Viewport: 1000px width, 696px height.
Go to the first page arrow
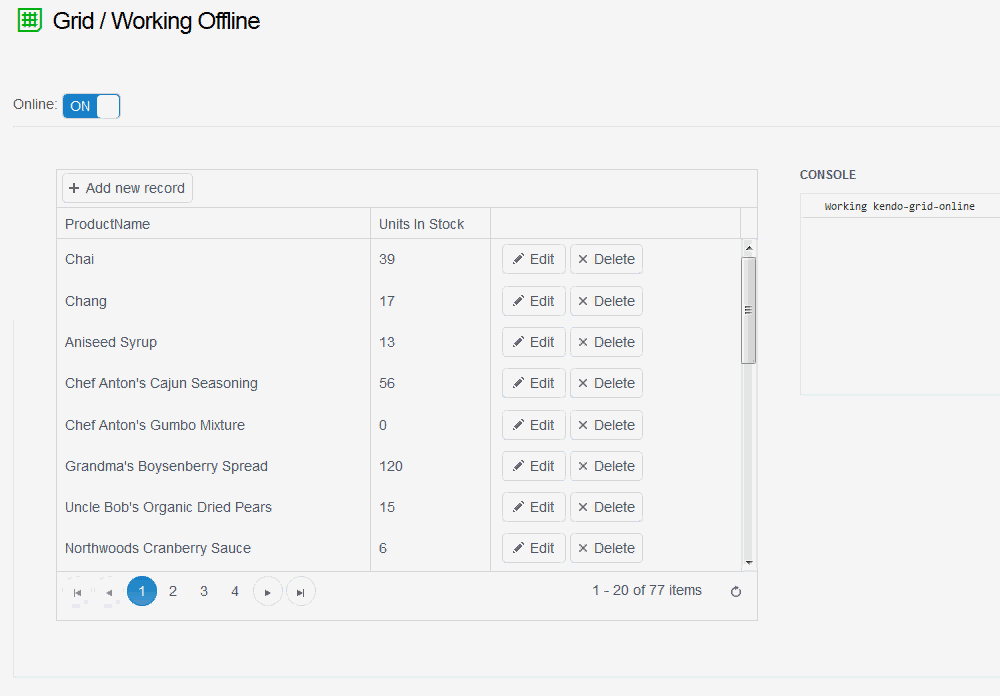click(77, 592)
